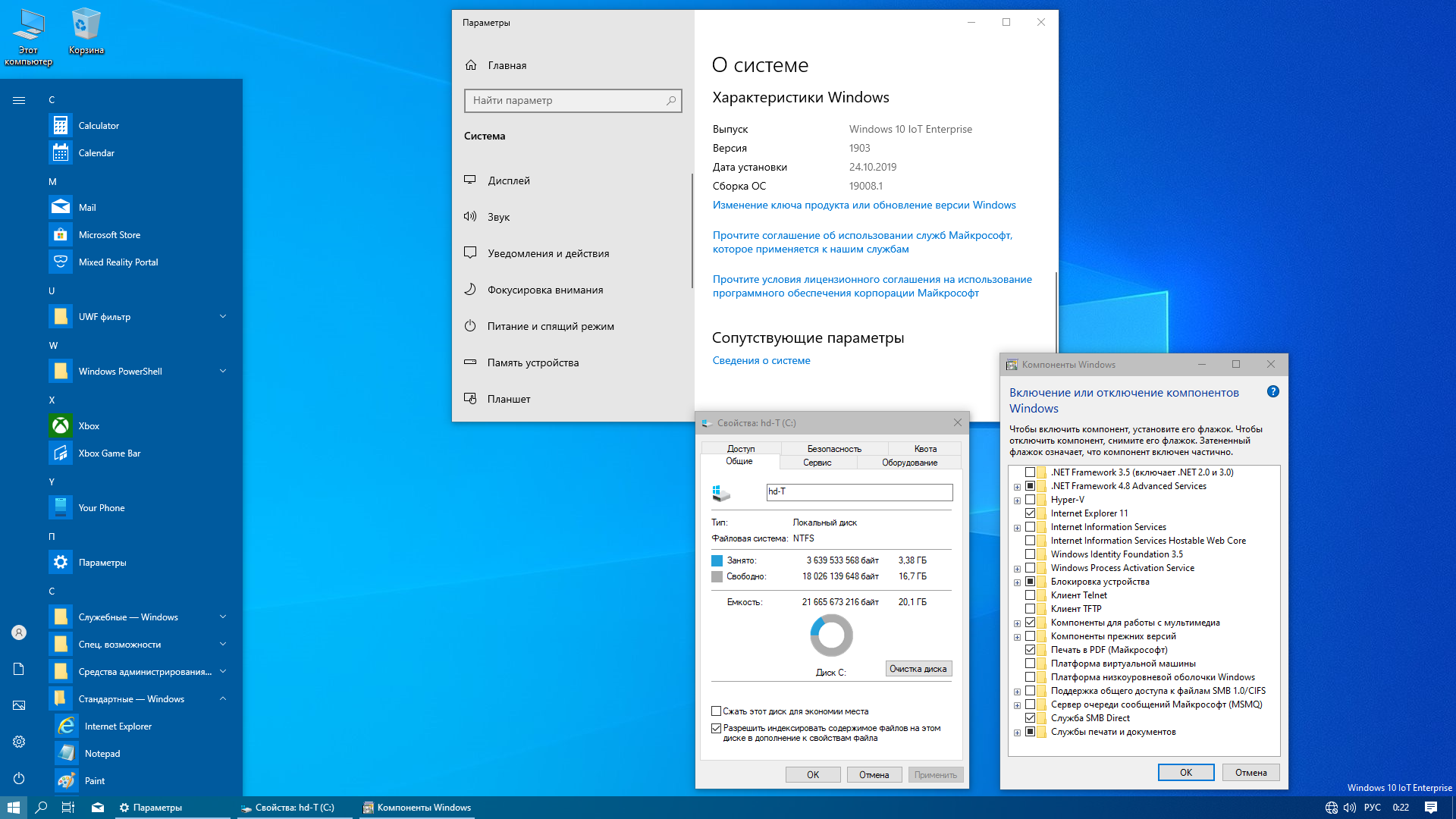The image size is (1456, 819).
Task: Click the Settings sidebar scrollbar
Action: [x=692, y=231]
